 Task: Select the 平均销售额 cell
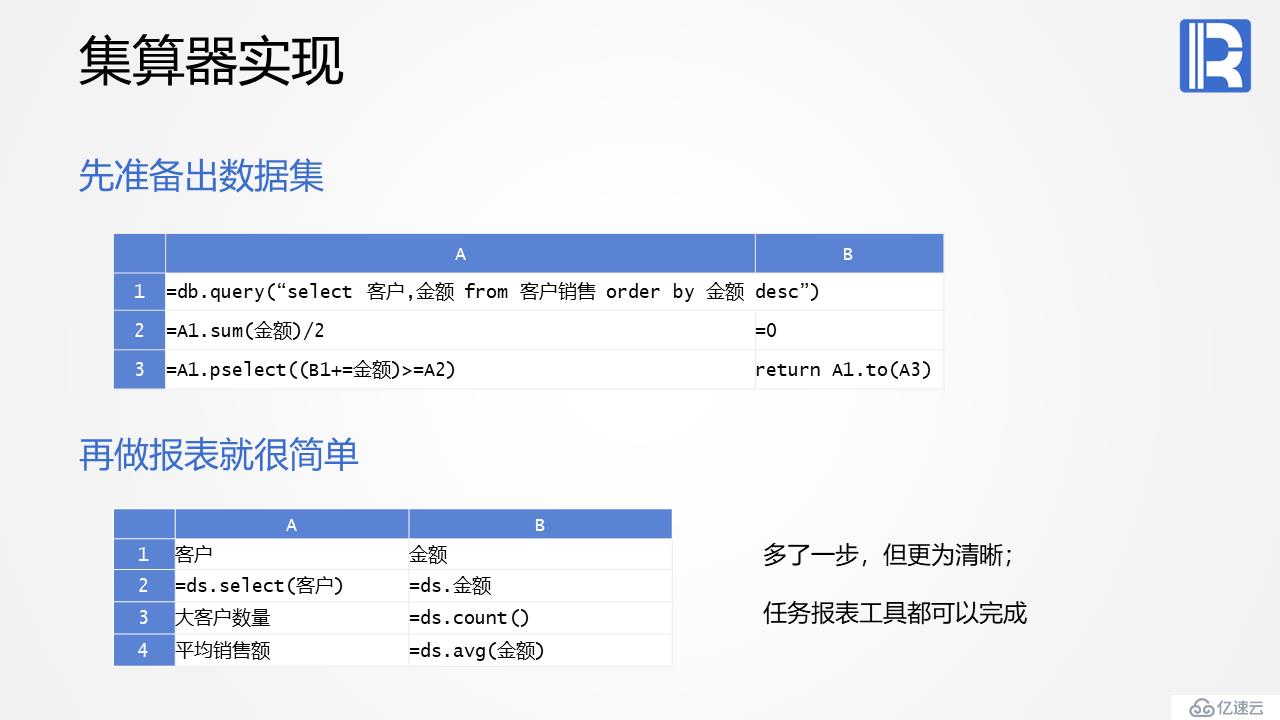coord(292,650)
